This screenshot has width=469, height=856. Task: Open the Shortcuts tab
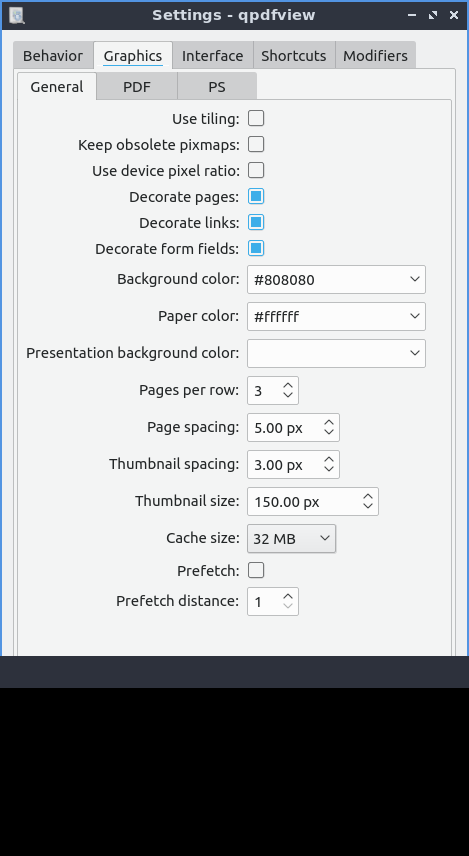[x=294, y=56]
